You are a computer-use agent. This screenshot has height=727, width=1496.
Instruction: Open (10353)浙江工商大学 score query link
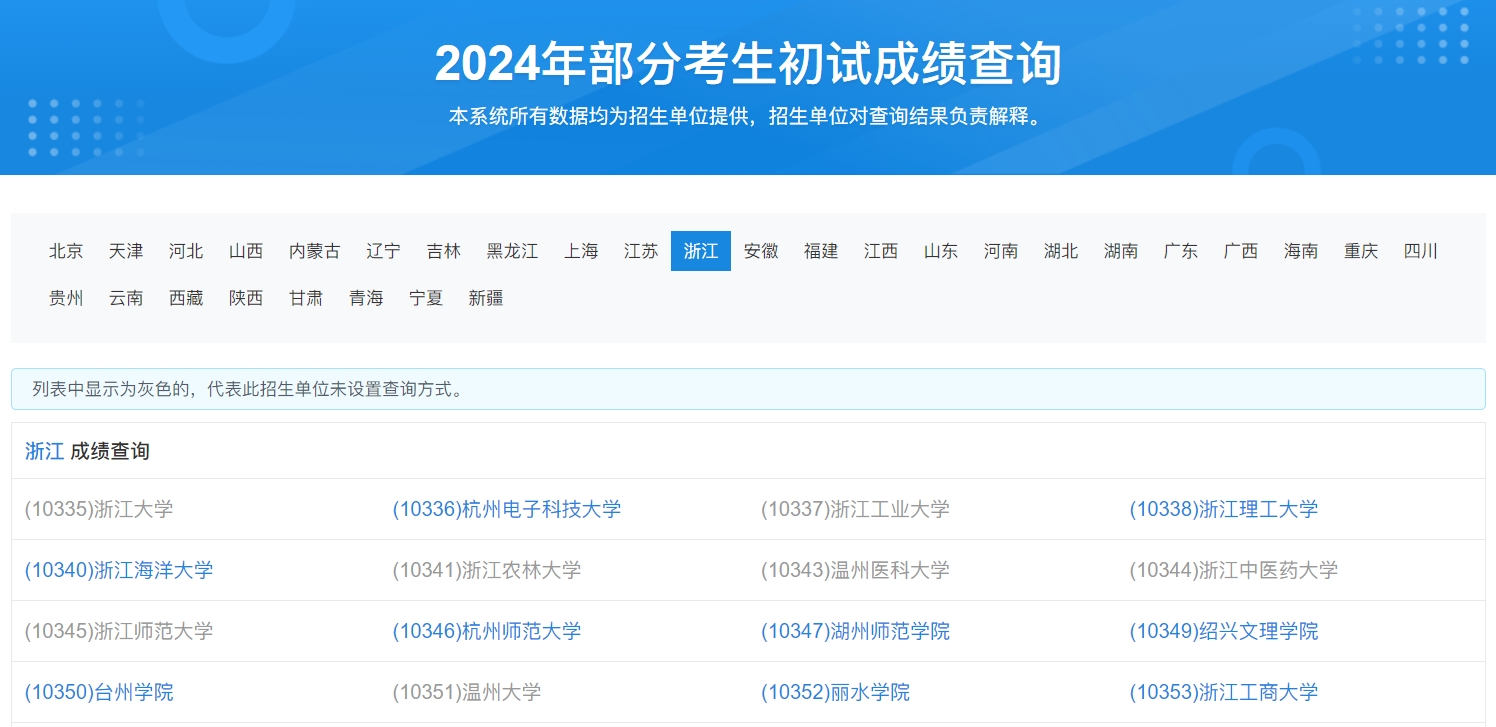(x=1224, y=692)
